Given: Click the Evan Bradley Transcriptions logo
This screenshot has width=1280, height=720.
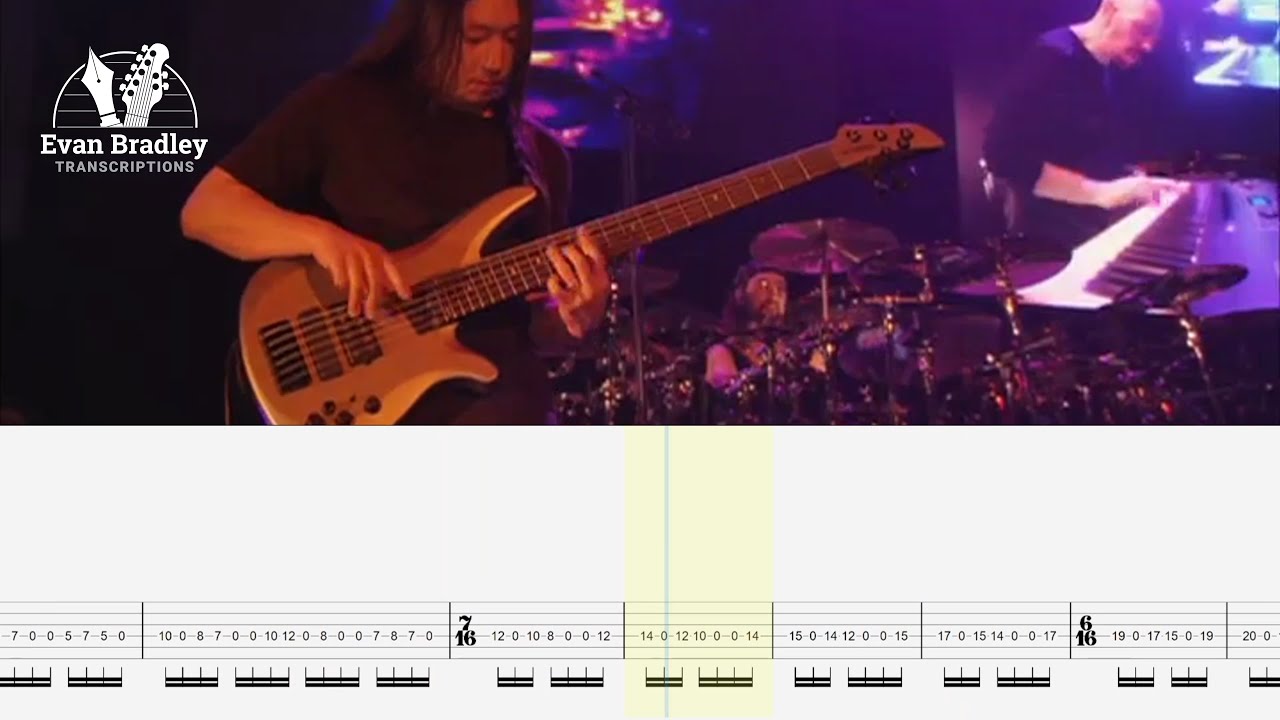Looking at the screenshot, I should coord(124,108).
